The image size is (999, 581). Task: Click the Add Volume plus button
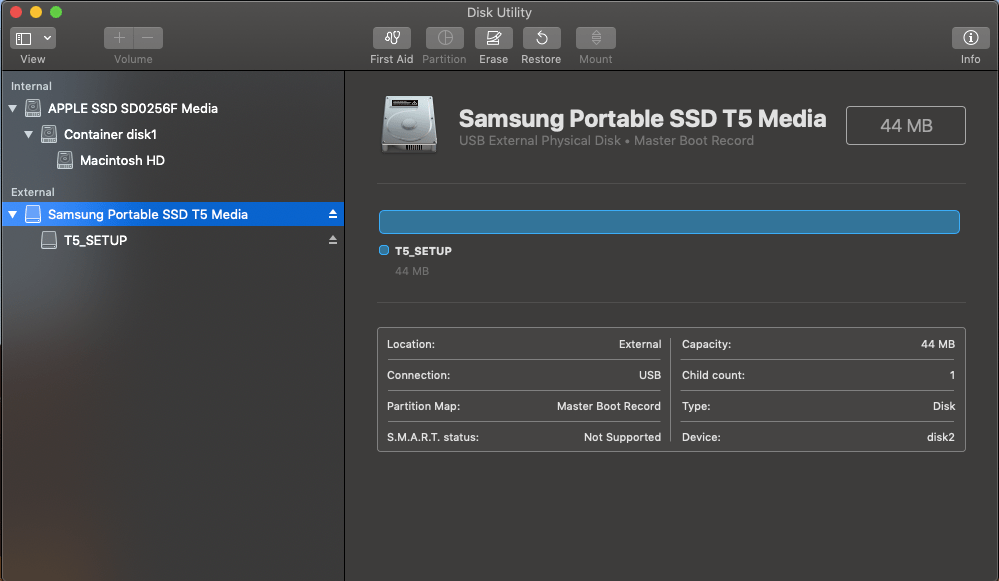pyautogui.click(x=120, y=37)
